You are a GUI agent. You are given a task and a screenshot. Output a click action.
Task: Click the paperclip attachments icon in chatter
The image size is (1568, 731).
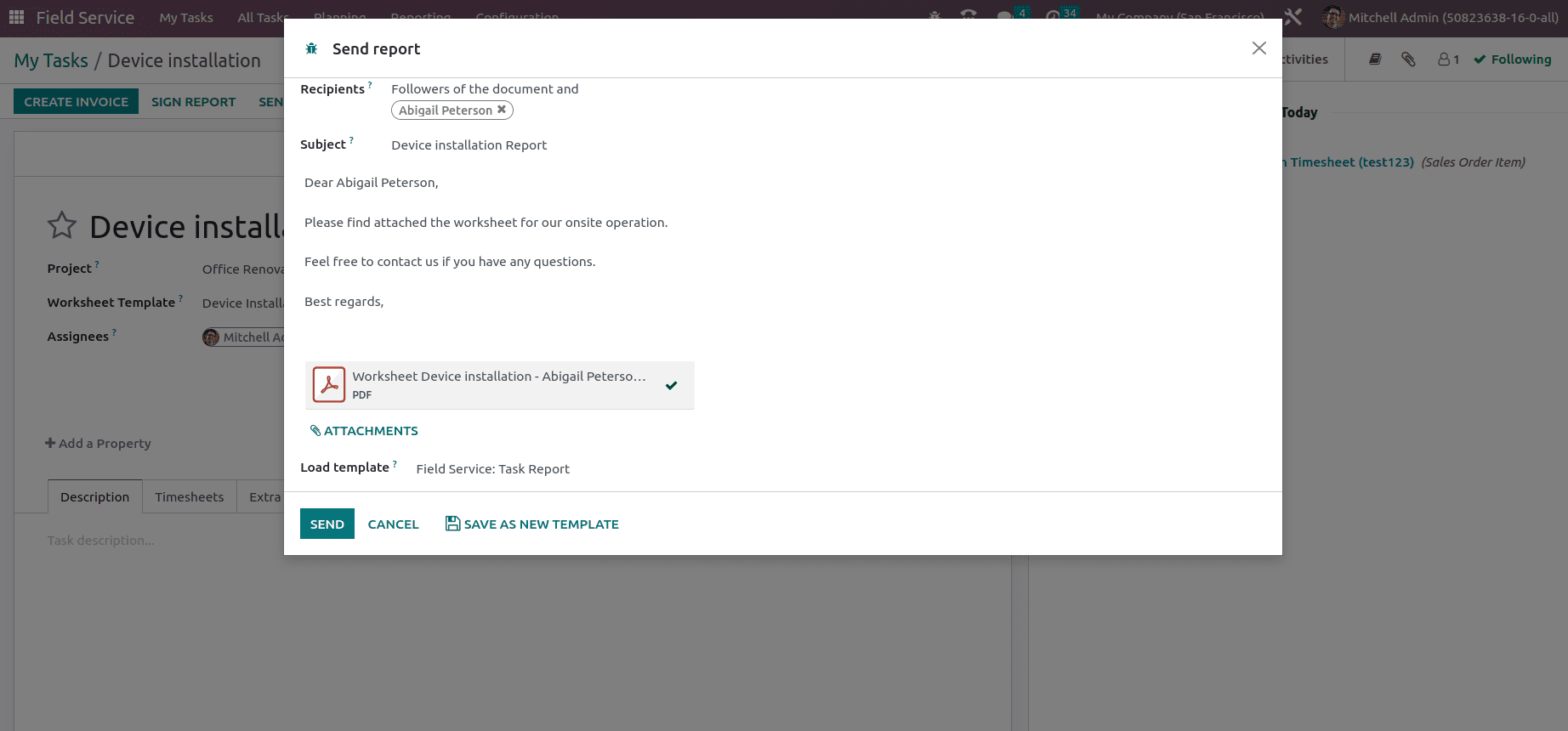coord(1408,59)
